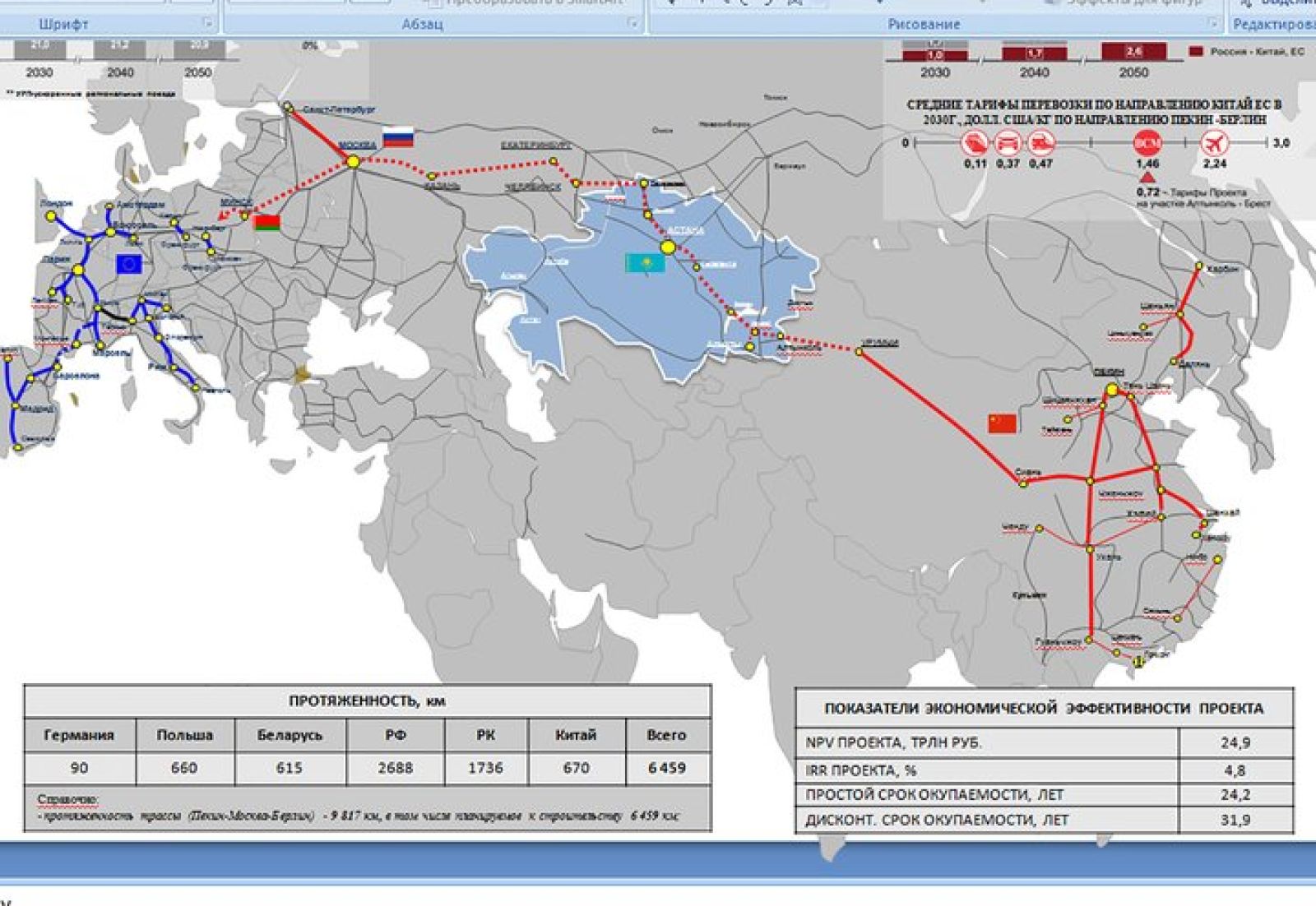1316x906 pixels.
Task: Click the dark red Россия - Китай legend swatch
Action: pyautogui.click(x=1196, y=52)
